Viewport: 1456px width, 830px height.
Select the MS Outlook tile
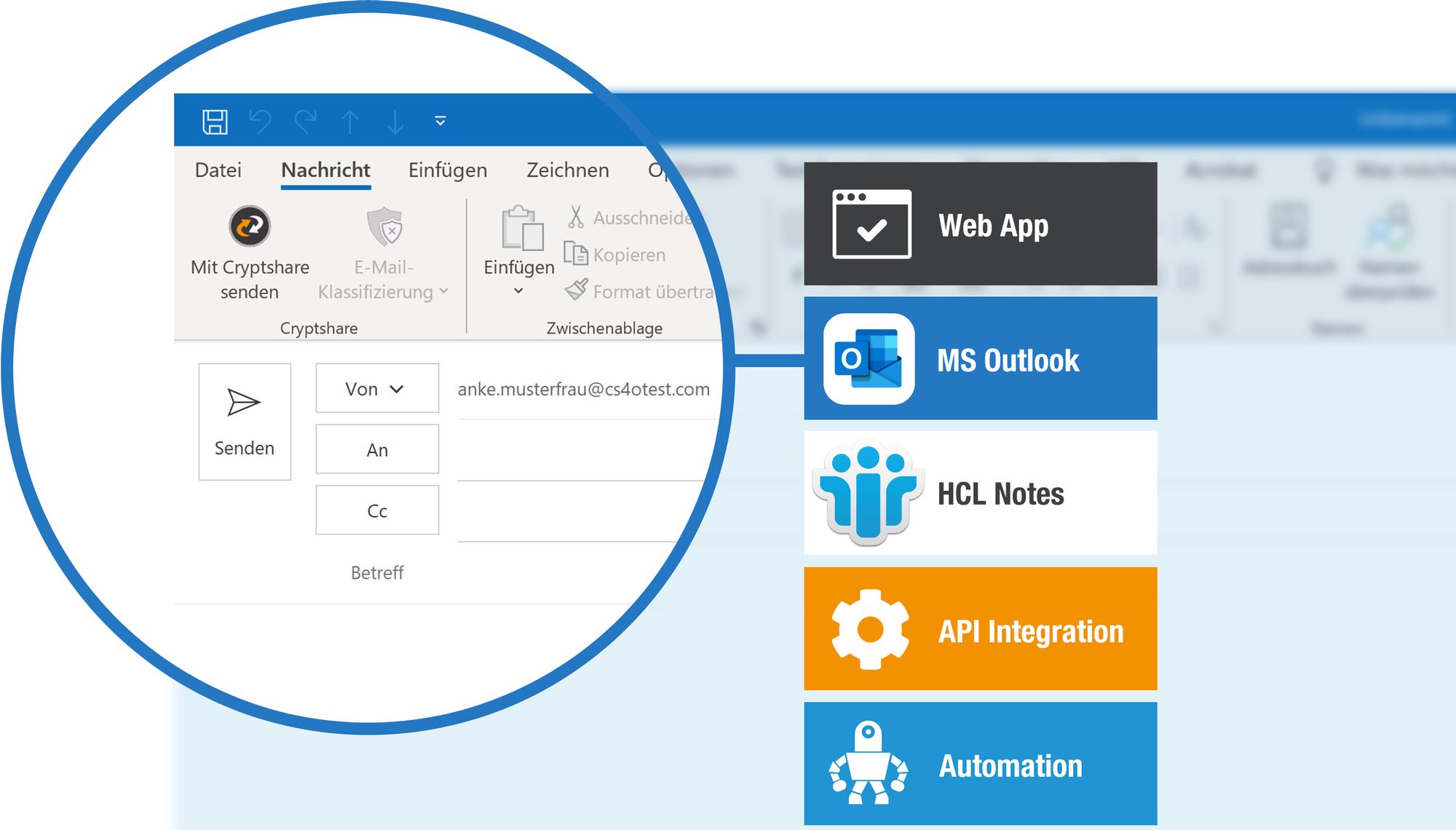pos(980,359)
